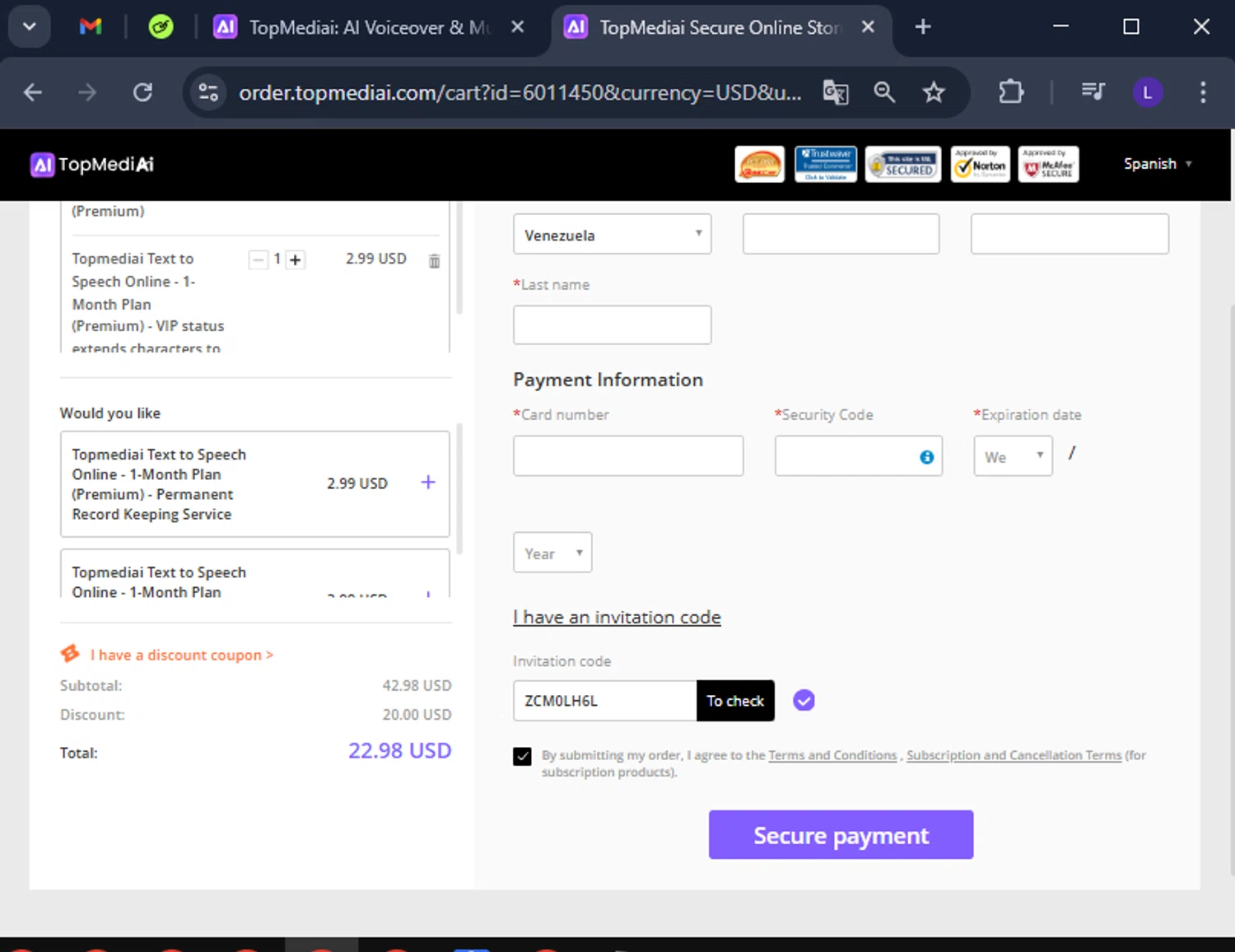Image resolution: width=1235 pixels, height=952 pixels.
Task: Click the purple verified checkmark icon
Action: click(x=804, y=701)
